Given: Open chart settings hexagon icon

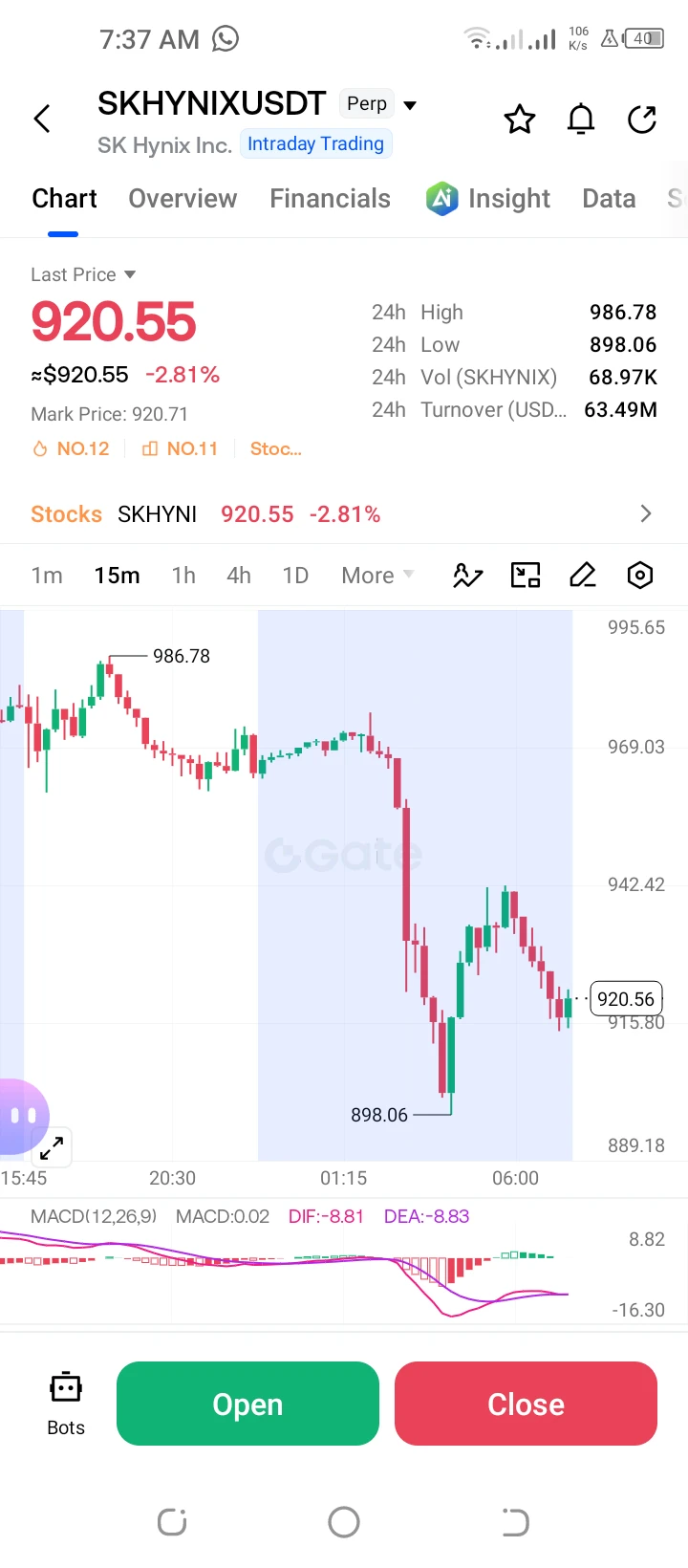Looking at the screenshot, I should [x=640, y=575].
